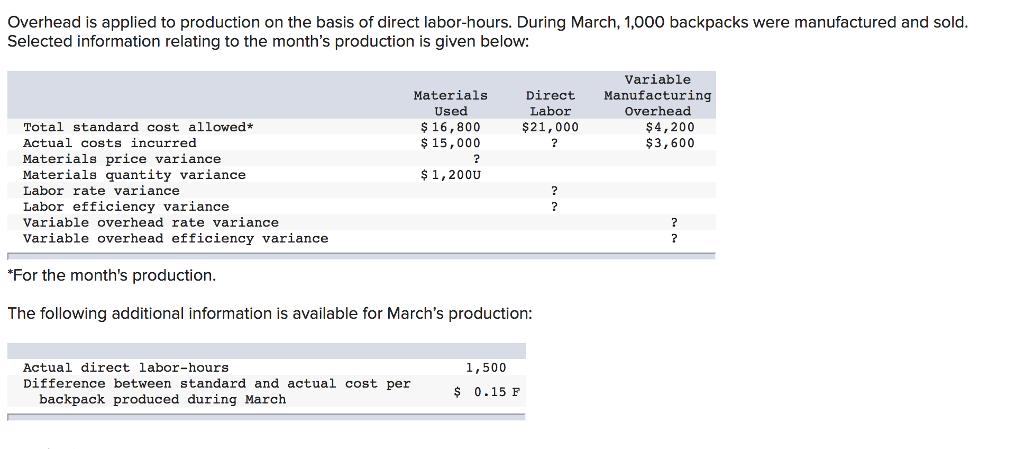Click the Variable Manufacturing Overhead column header
Screen dimensions: 1024x449
pos(658,95)
